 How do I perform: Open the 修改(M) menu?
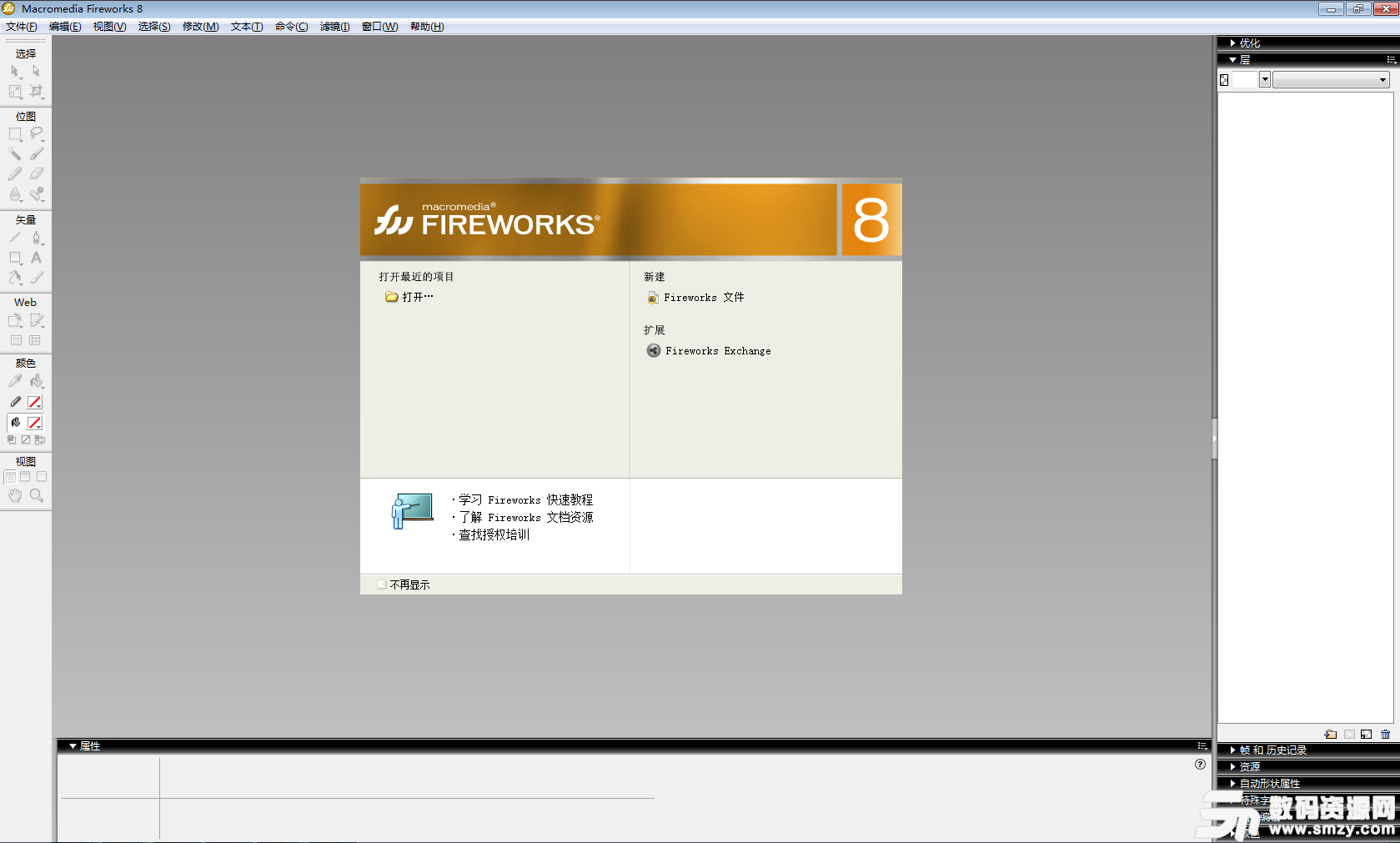[x=200, y=27]
